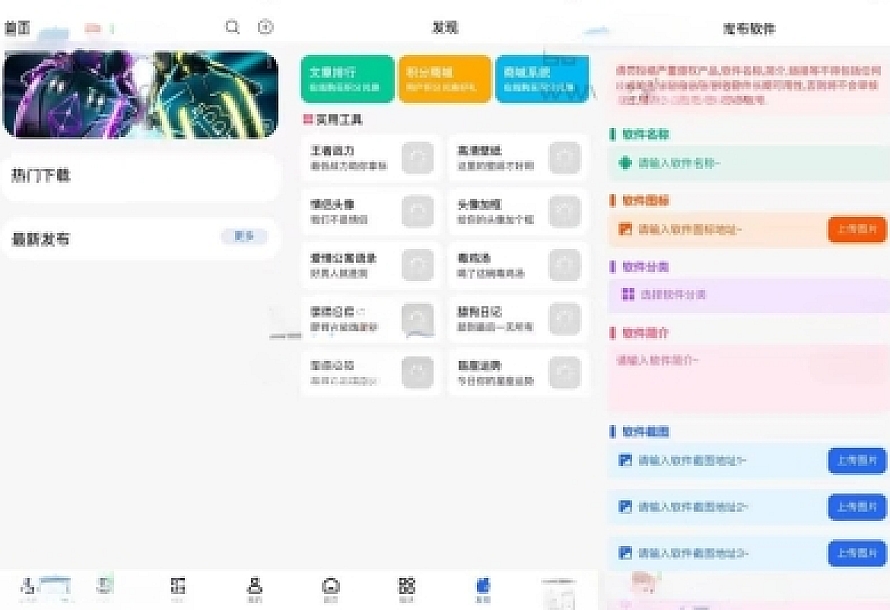Tap 更多 next to 最新发布
The width and height of the screenshot is (890, 610).
pyautogui.click(x=243, y=236)
